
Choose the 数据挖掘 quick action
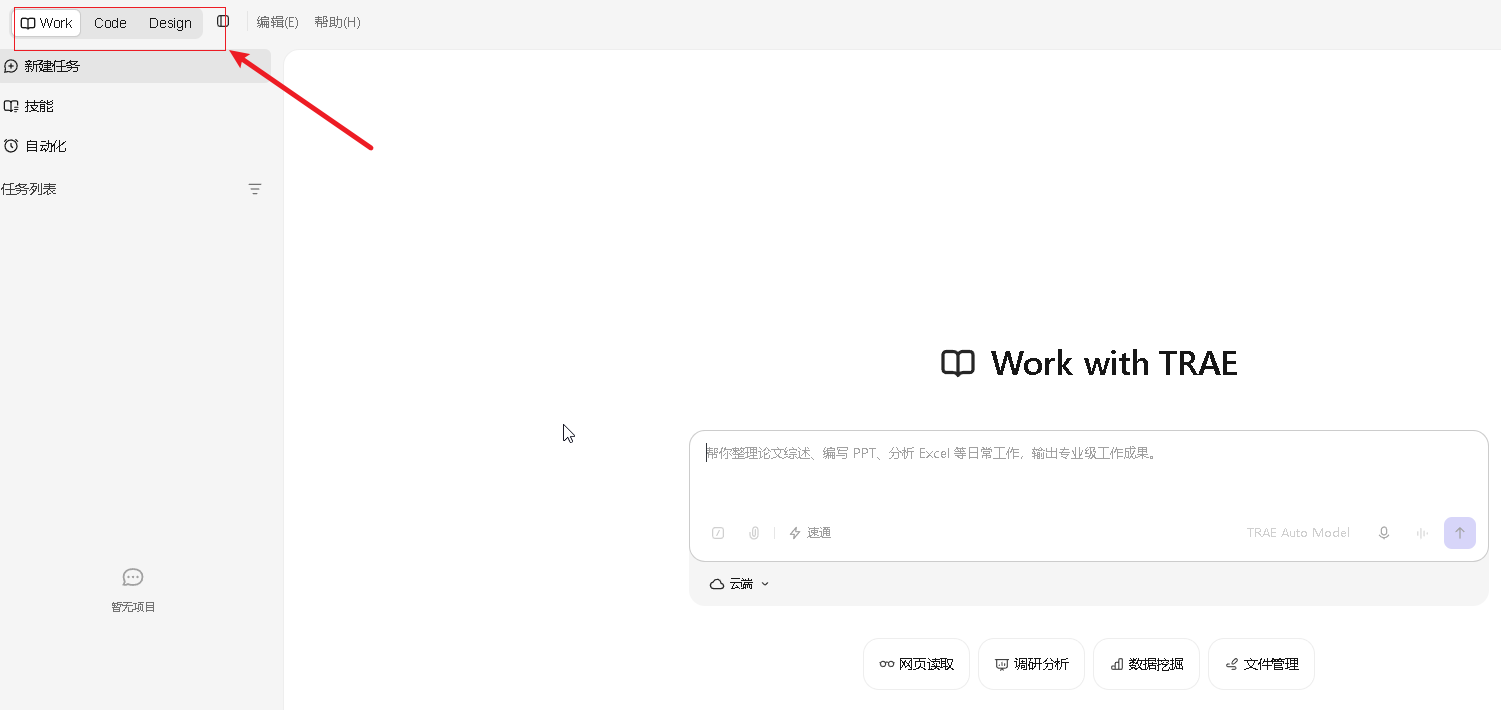(1146, 664)
